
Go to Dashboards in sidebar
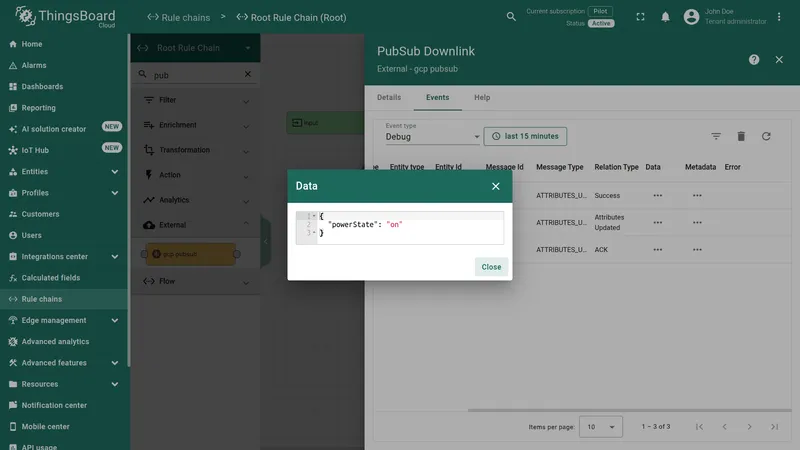[x=64, y=87]
